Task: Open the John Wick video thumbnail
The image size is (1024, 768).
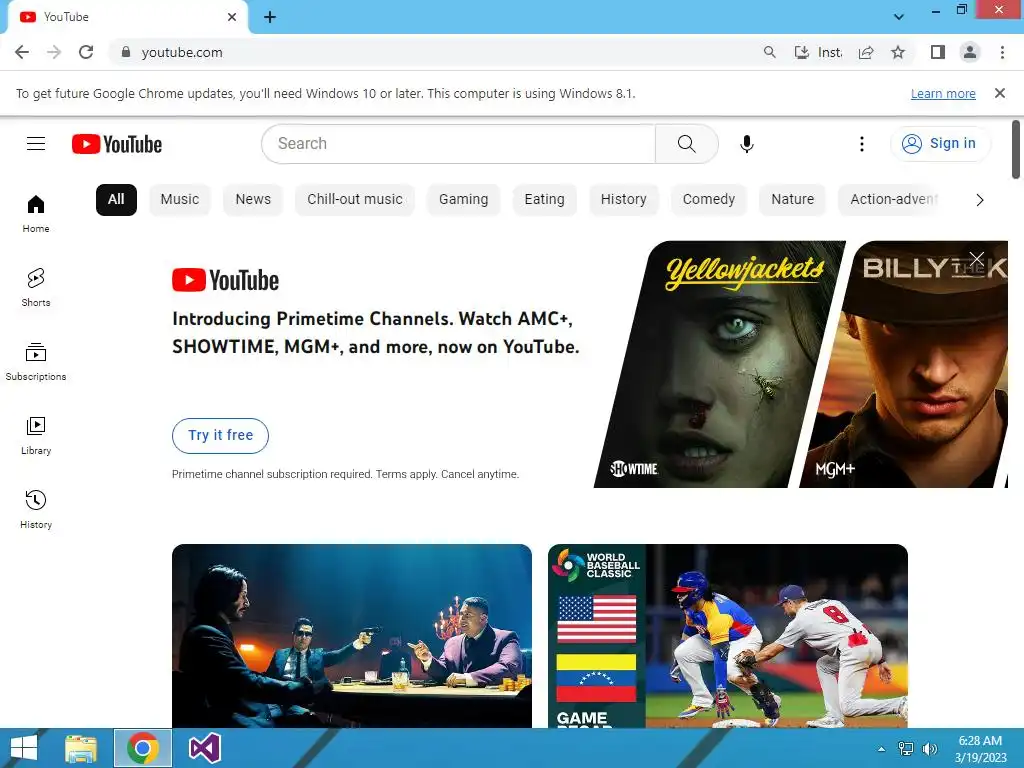Action: (352, 635)
